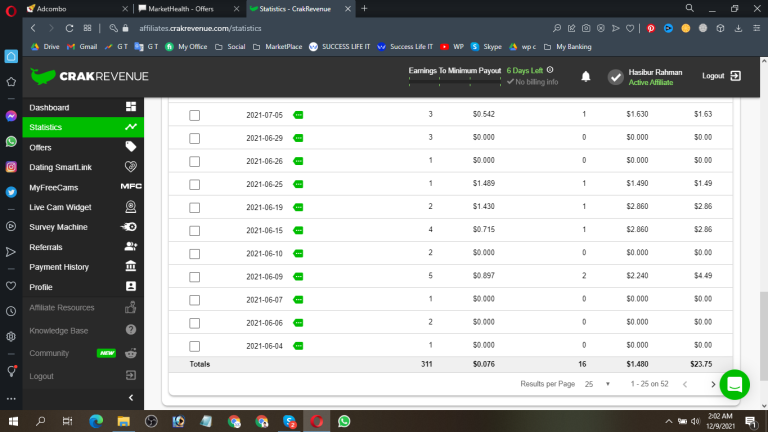Open the green live chat bubble
This screenshot has width=768, height=432.
tap(734, 385)
